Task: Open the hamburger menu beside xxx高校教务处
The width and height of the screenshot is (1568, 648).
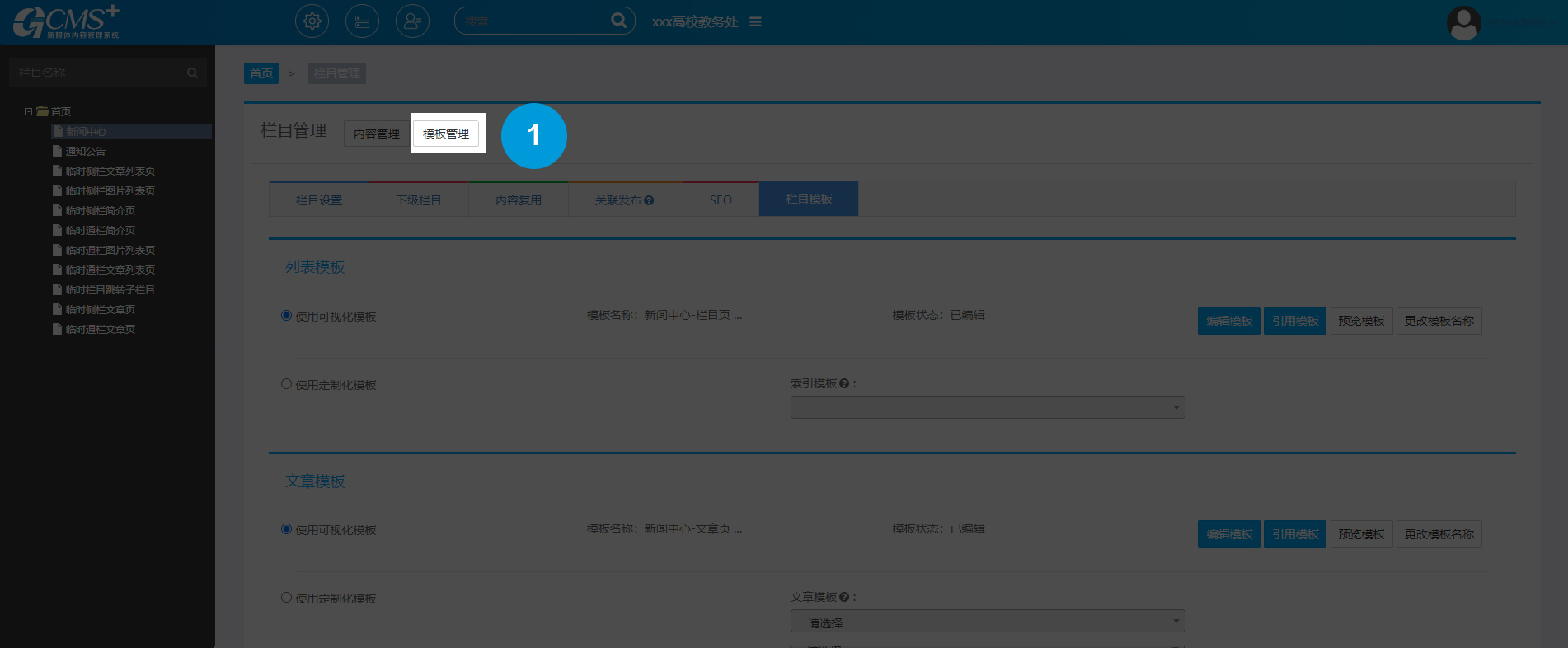Action: click(755, 22)
